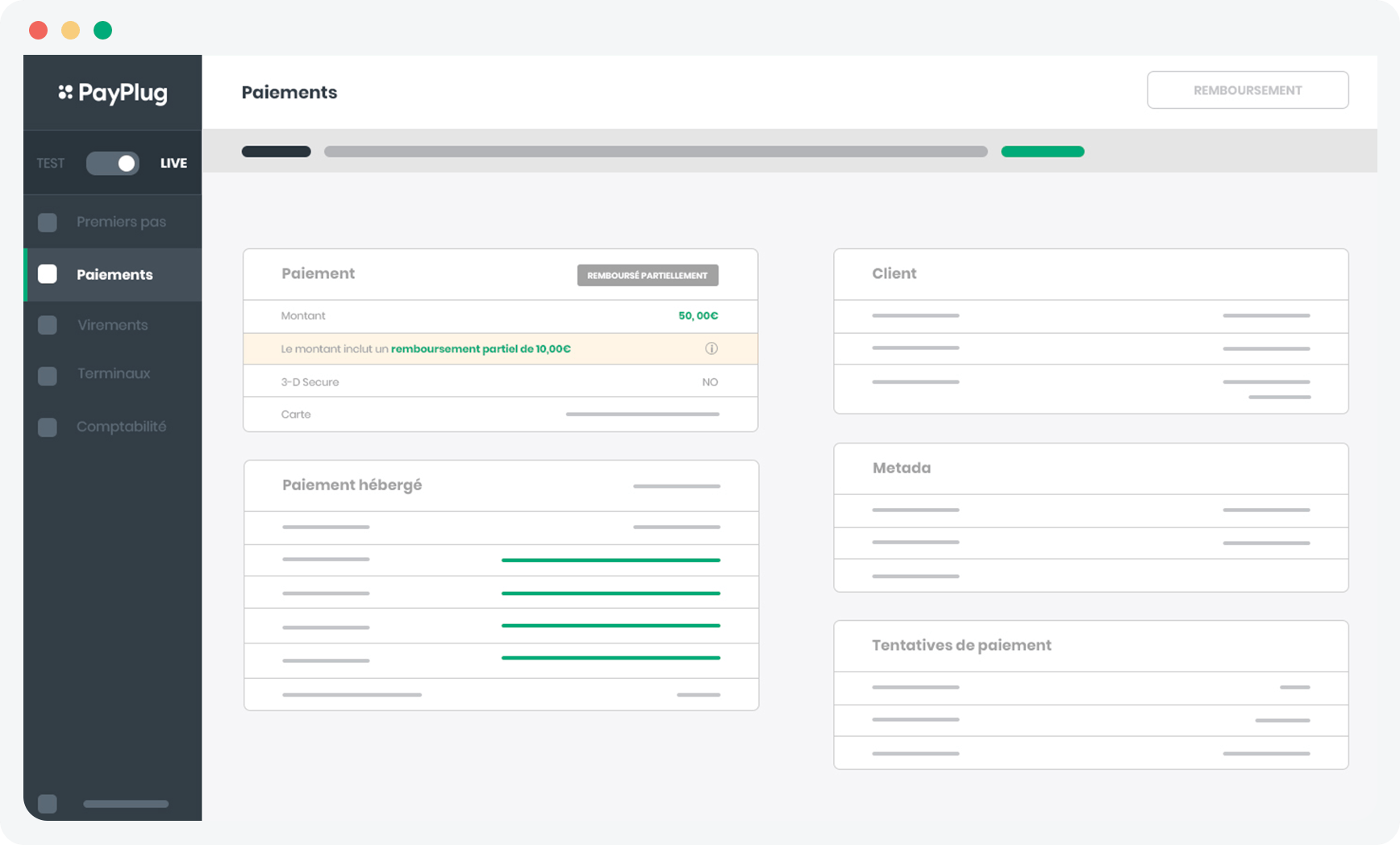Collapse the Paiement hébergé card
This screenshot has height=845, width=1400.
coord(352,485)
